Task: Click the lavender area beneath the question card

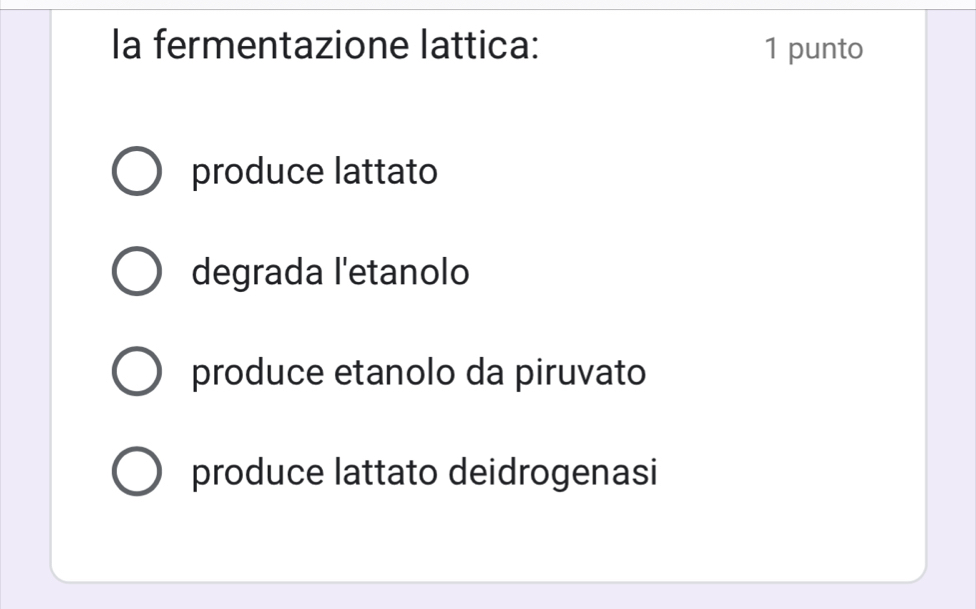Action: [488, 596]
